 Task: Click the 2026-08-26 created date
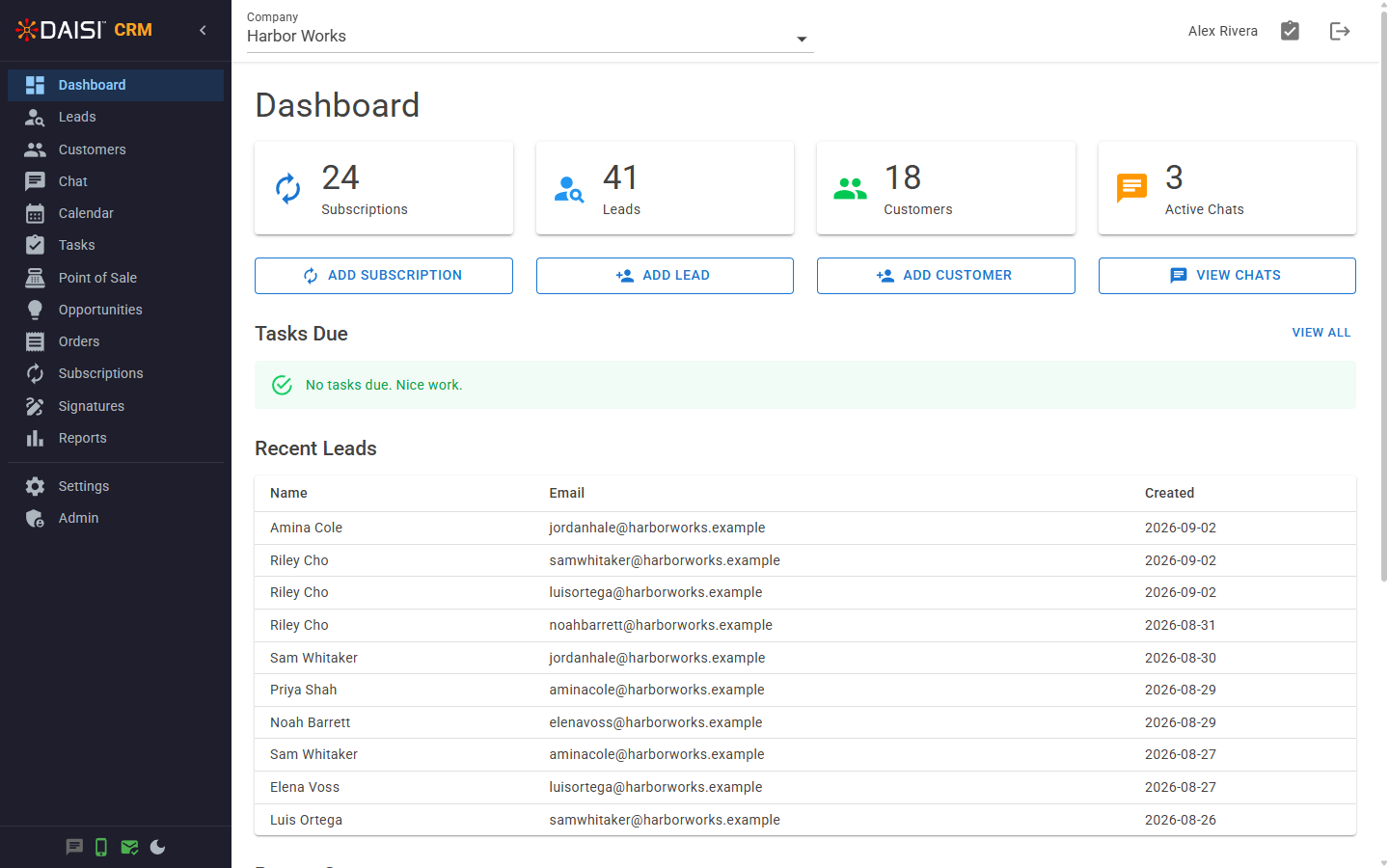click(x=1181, y=820)
